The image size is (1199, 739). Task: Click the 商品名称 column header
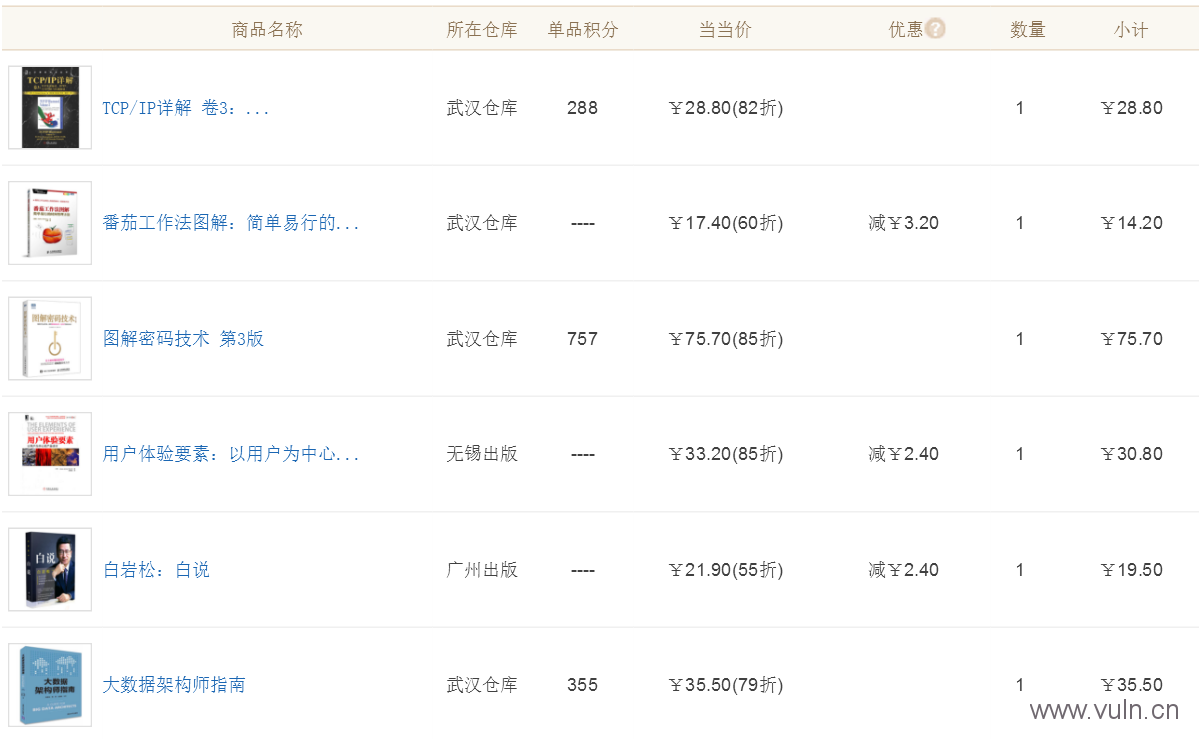267,30
